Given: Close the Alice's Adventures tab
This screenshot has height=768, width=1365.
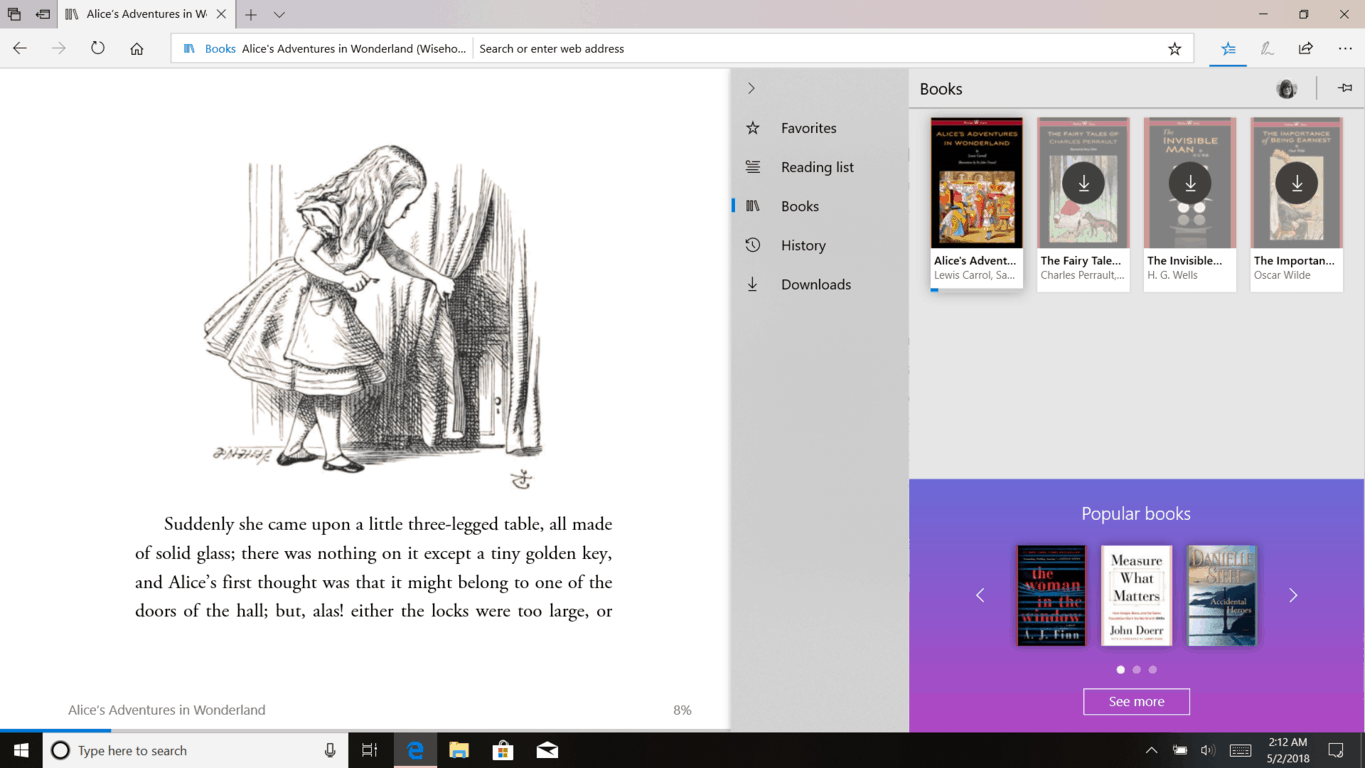Looking at the screenshot, I should click(x=221, y=14).
